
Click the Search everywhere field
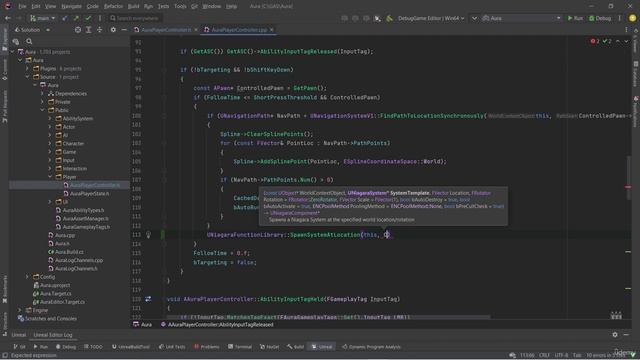coord(136,18)
